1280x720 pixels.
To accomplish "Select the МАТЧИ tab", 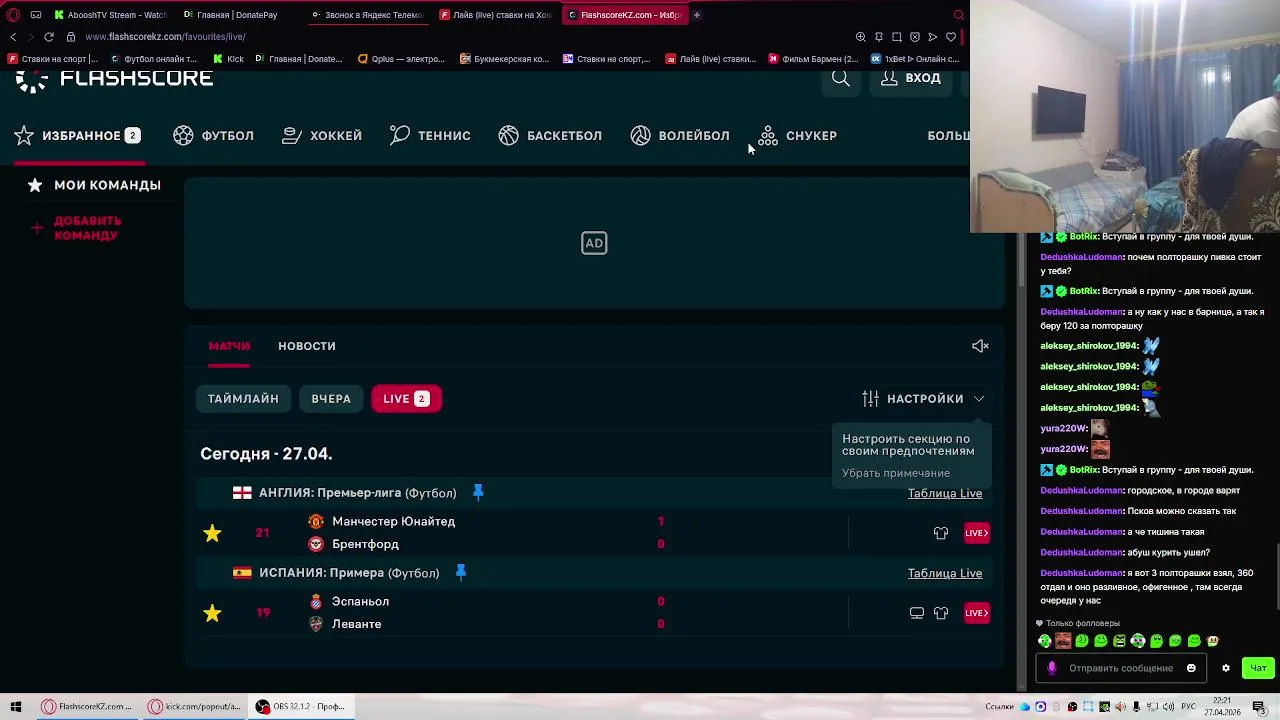I will point(229,346).
